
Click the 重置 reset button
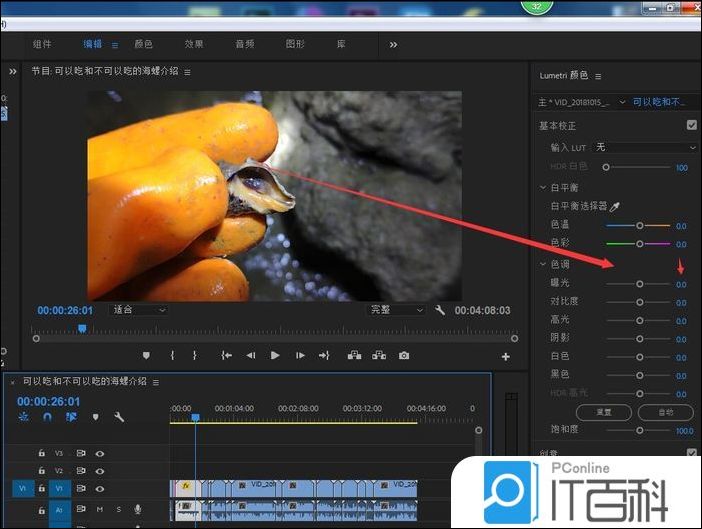(604, 412)
